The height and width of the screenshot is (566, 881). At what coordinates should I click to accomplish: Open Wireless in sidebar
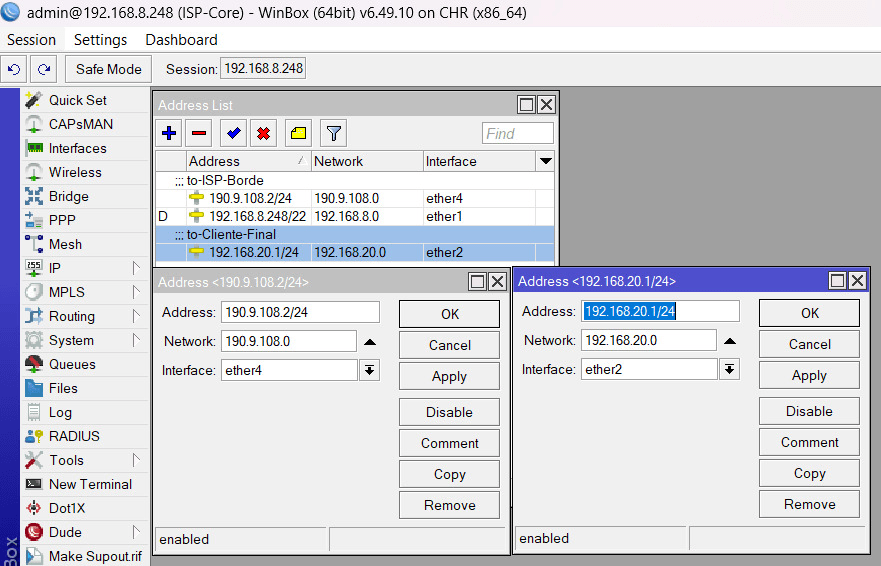coord(85,172)
